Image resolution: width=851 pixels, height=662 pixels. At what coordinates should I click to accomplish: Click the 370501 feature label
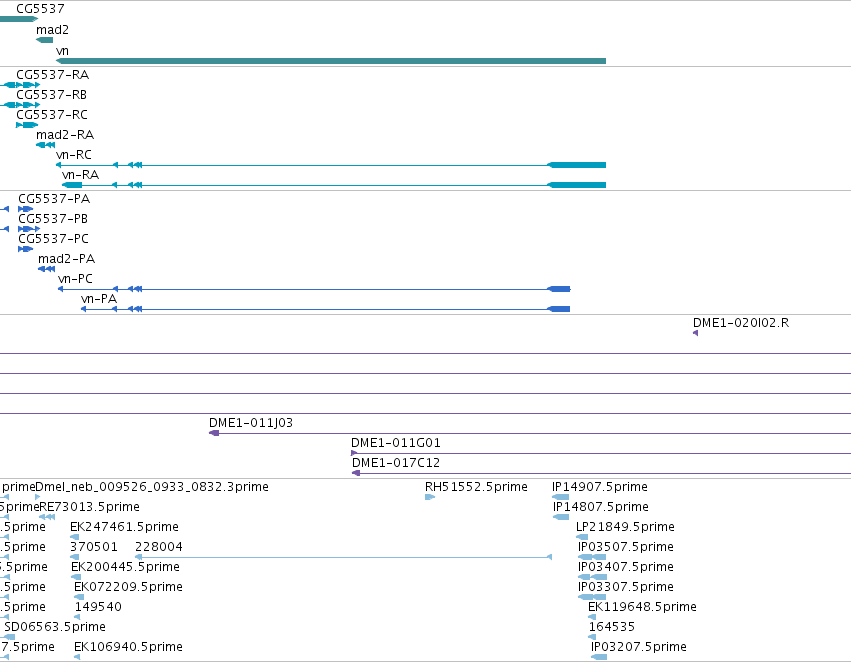coord(93,547)
